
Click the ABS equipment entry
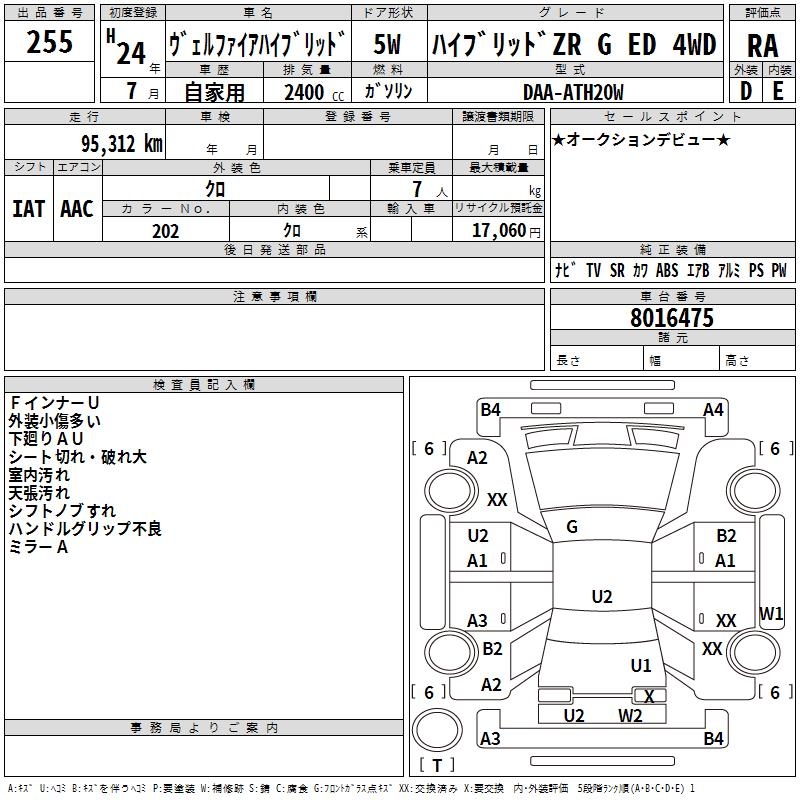(x=667, y=270)
